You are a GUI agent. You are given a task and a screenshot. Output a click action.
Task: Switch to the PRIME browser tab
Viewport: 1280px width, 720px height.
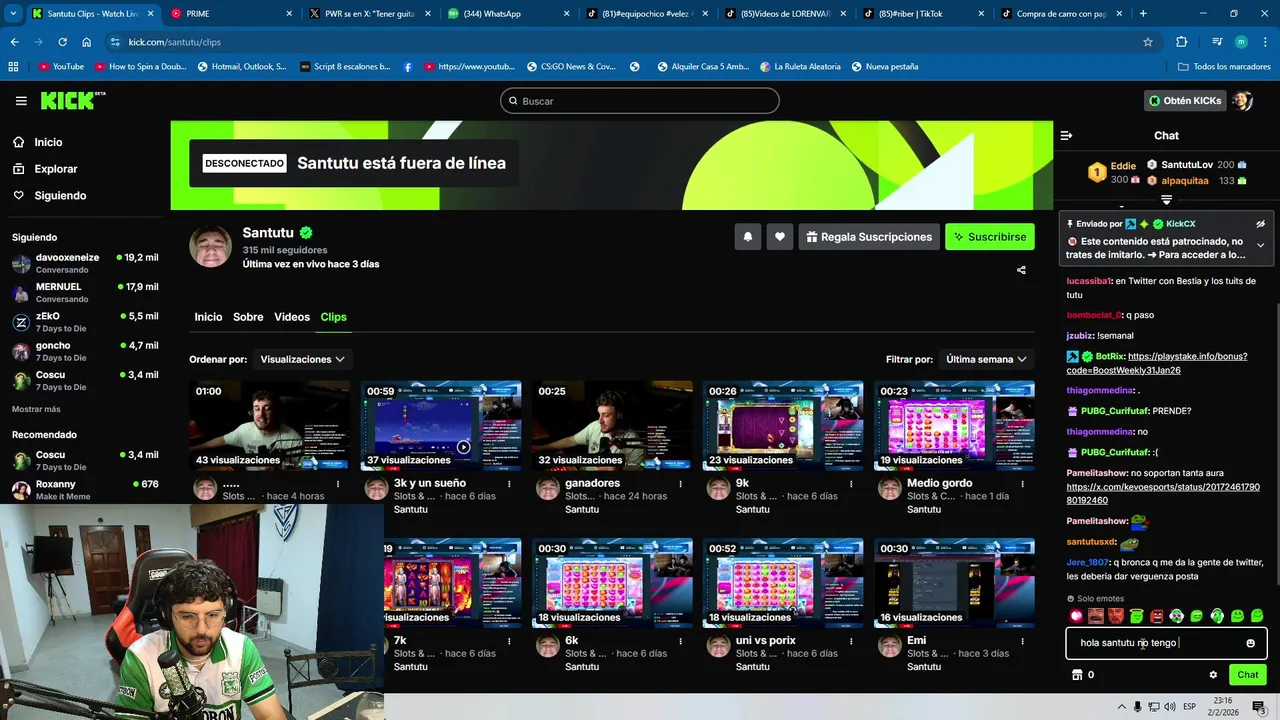232,14
